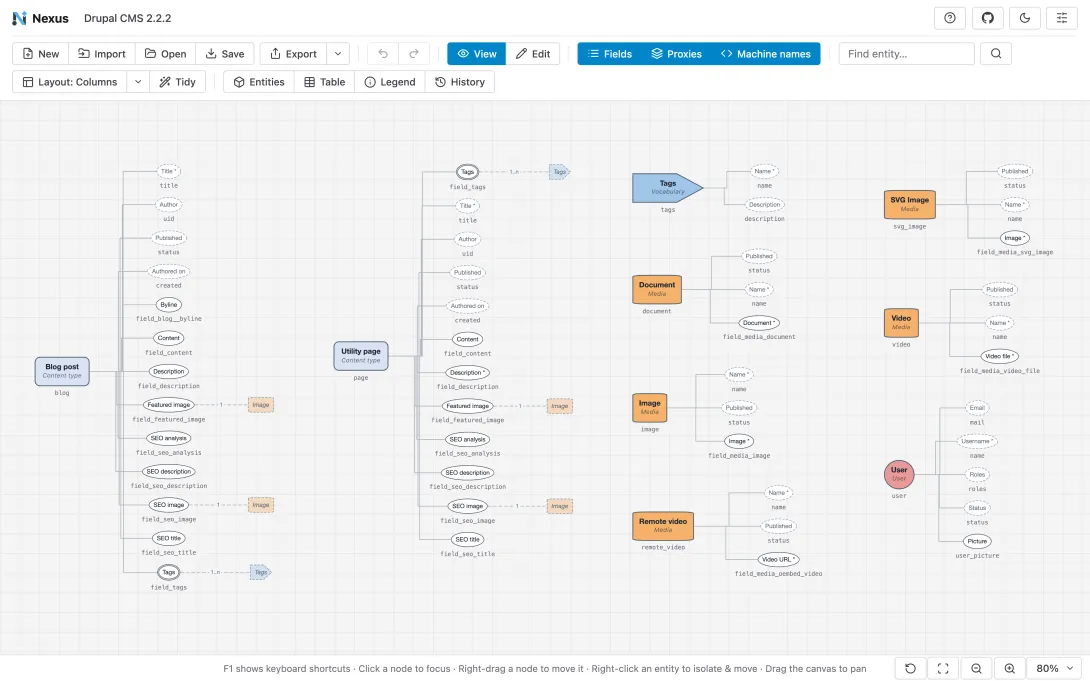Viewport: 1090px width, 681px height.
Task: Open the Table panel
Action: 325,82
